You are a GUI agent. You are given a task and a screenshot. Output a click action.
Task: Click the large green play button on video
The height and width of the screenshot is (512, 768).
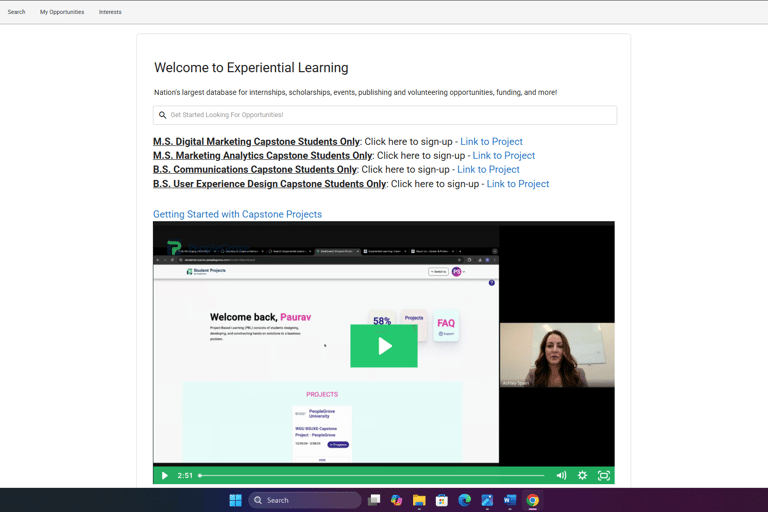pyautogui.click(x=384, y=346)
